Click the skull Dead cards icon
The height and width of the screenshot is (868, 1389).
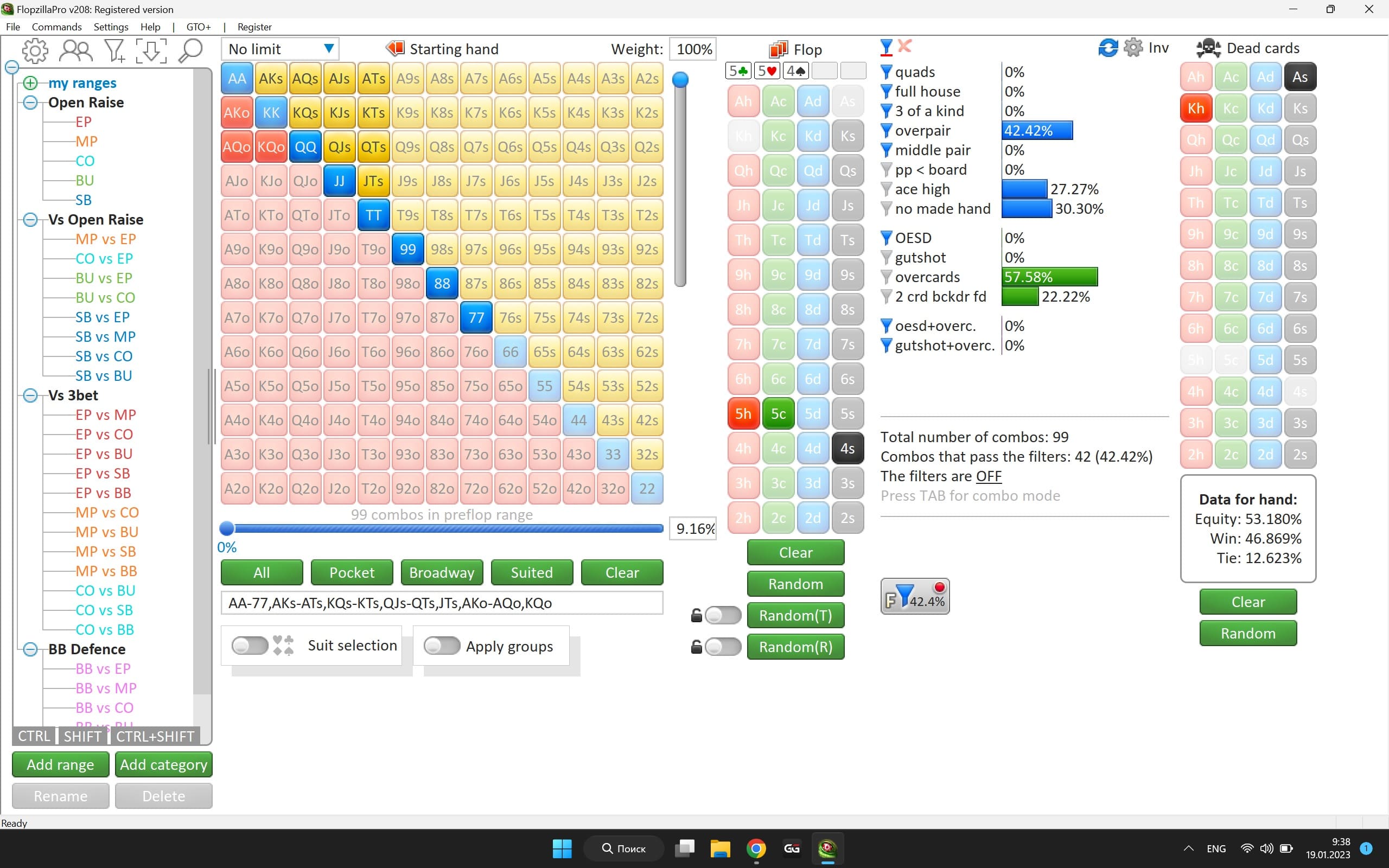(1208, 48)
